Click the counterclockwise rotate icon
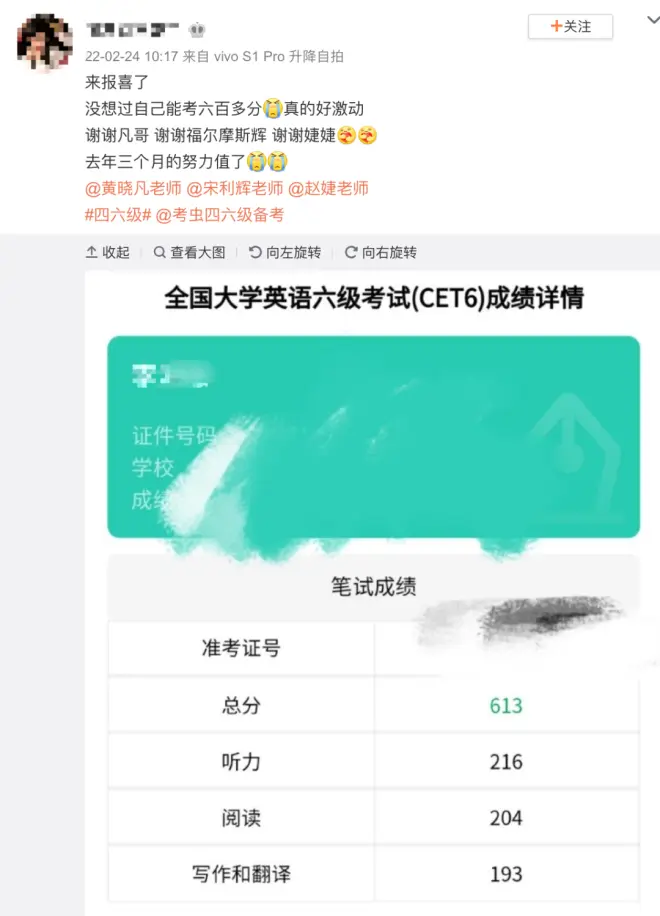Screen dimensions: 660x916 tap(255, 252)
